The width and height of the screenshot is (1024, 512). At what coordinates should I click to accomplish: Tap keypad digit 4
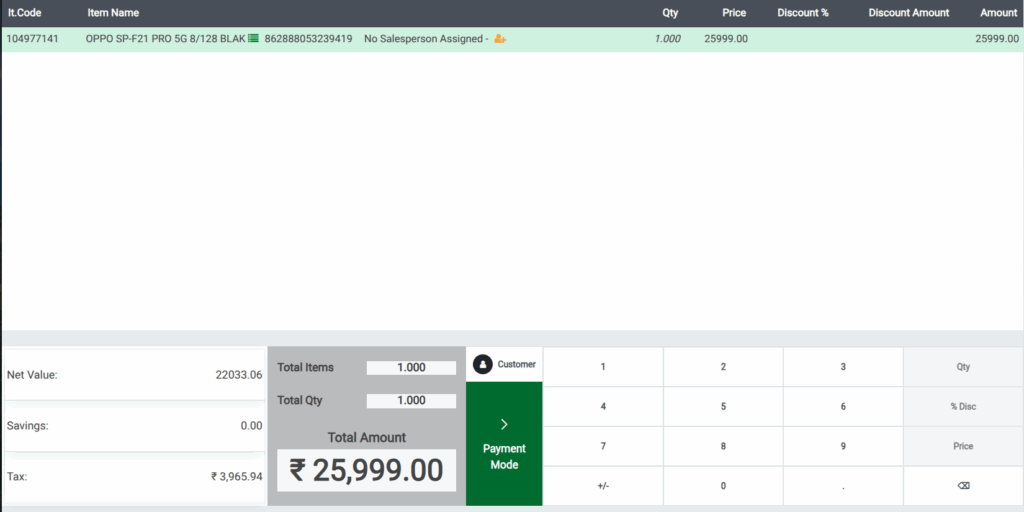[603, 406]
